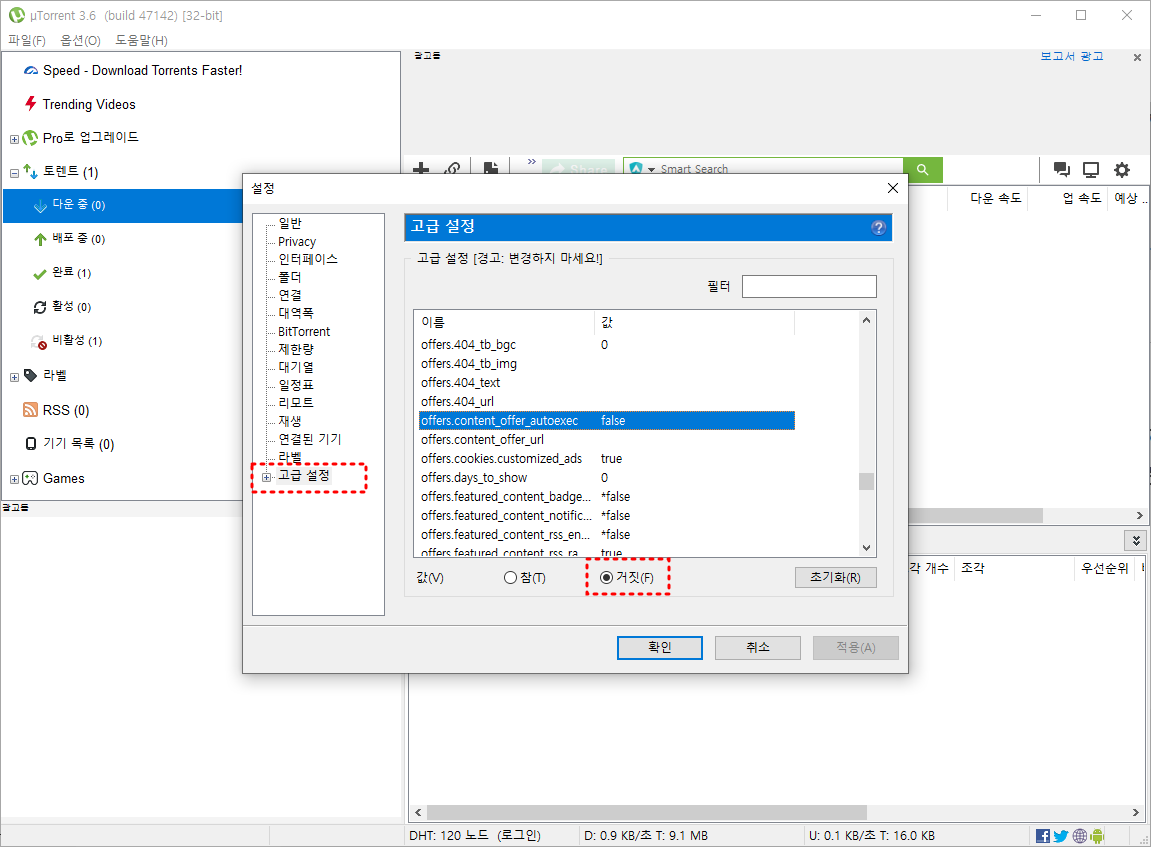Click the Android robot icon in status bar
This screenshot has width=1151, height=847.
click(x=1097, y=835)
